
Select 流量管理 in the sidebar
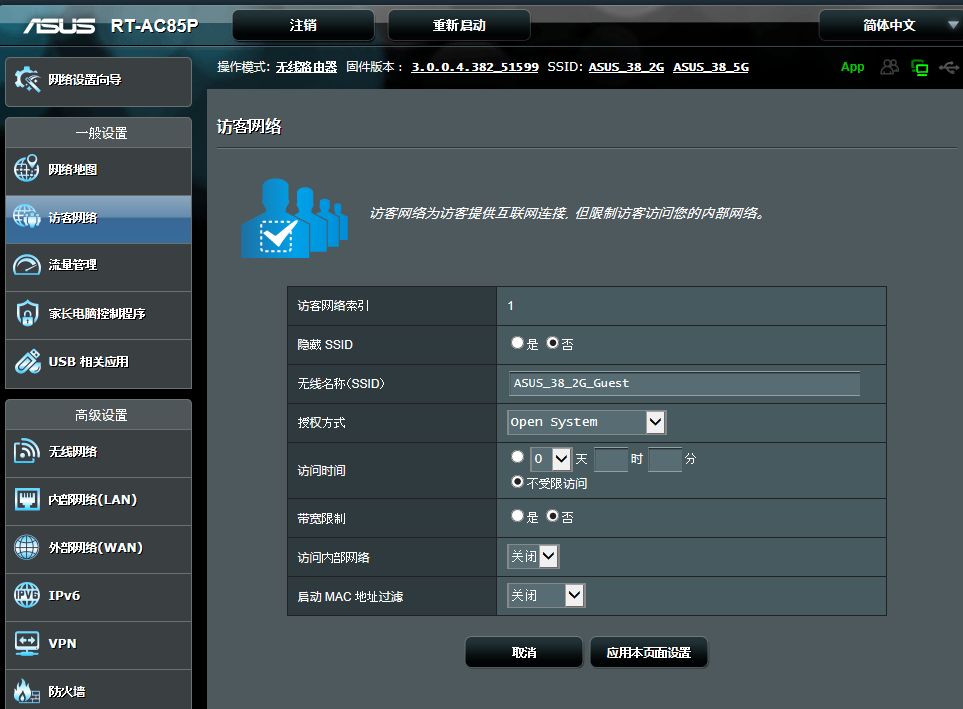point(98,266)
